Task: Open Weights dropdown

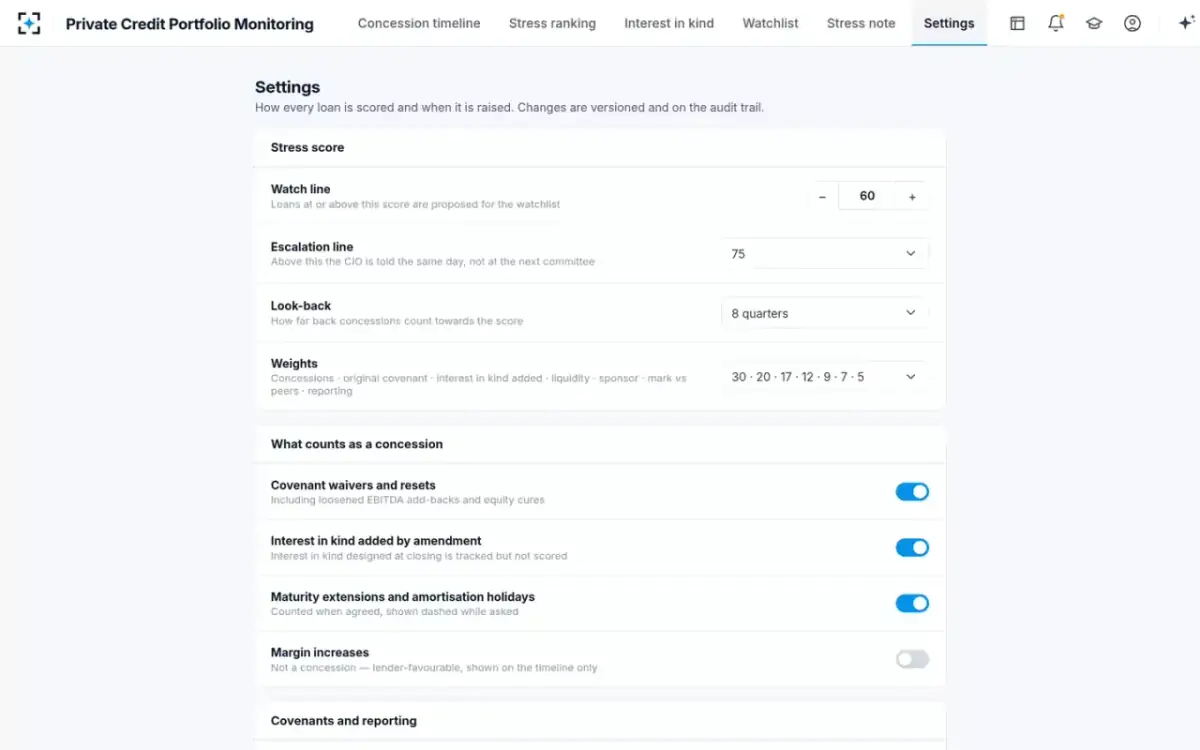Action: click(825, 377)
